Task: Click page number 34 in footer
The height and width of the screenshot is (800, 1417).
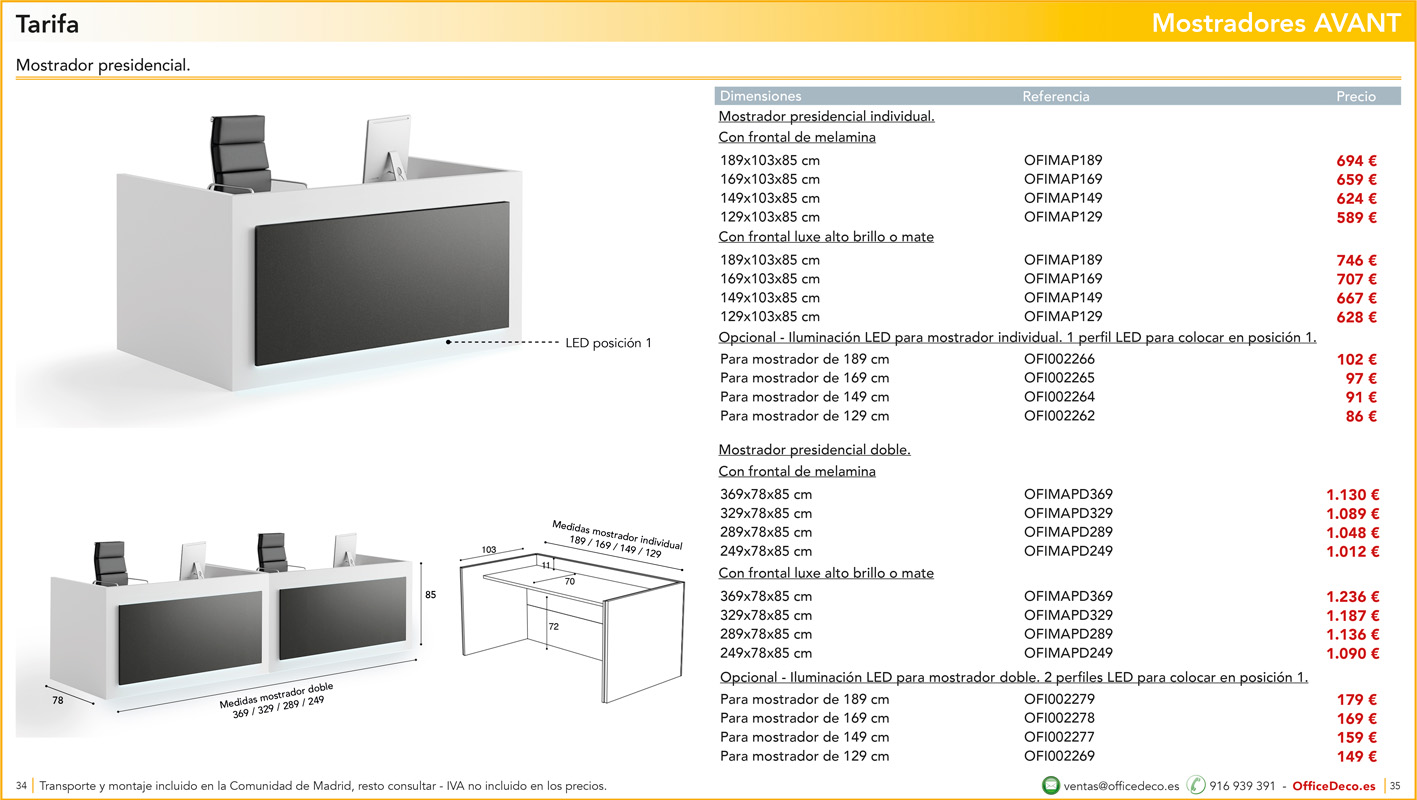Action: tap(22, 786)
